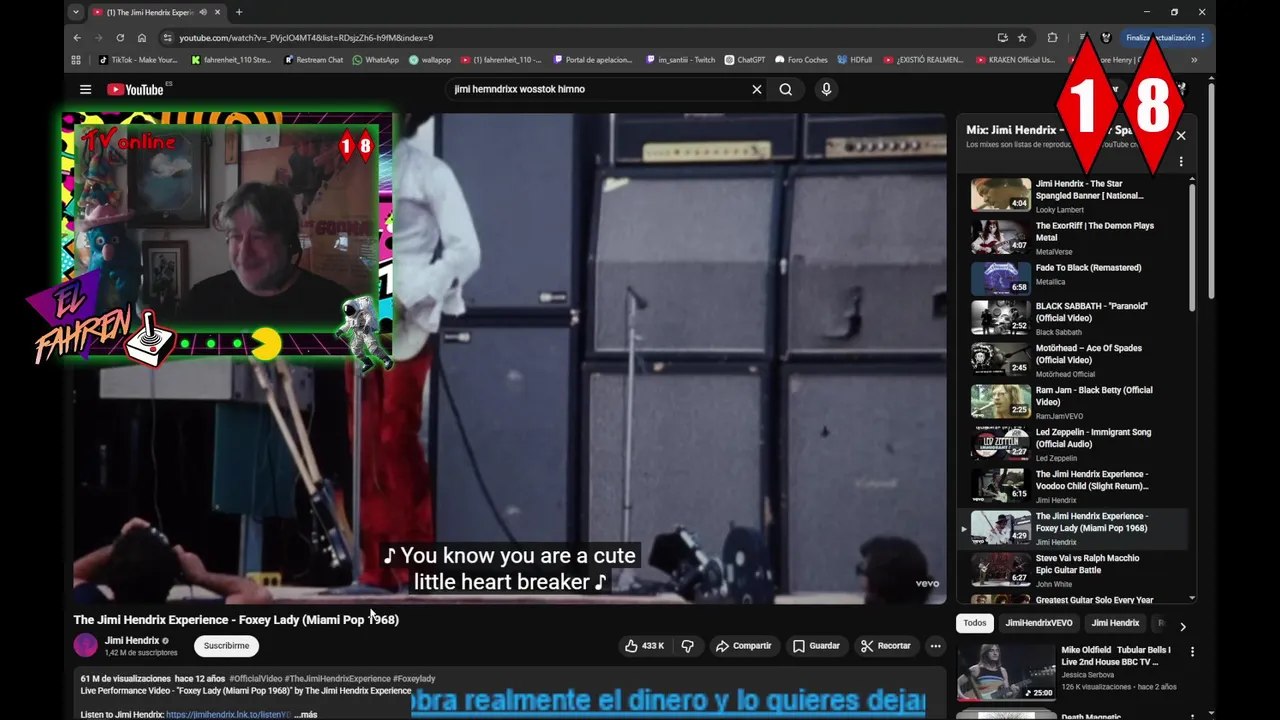Click the page vertical scrollbar
1280x720 pixels.
pyautogui.click(x=1211, y=190)
